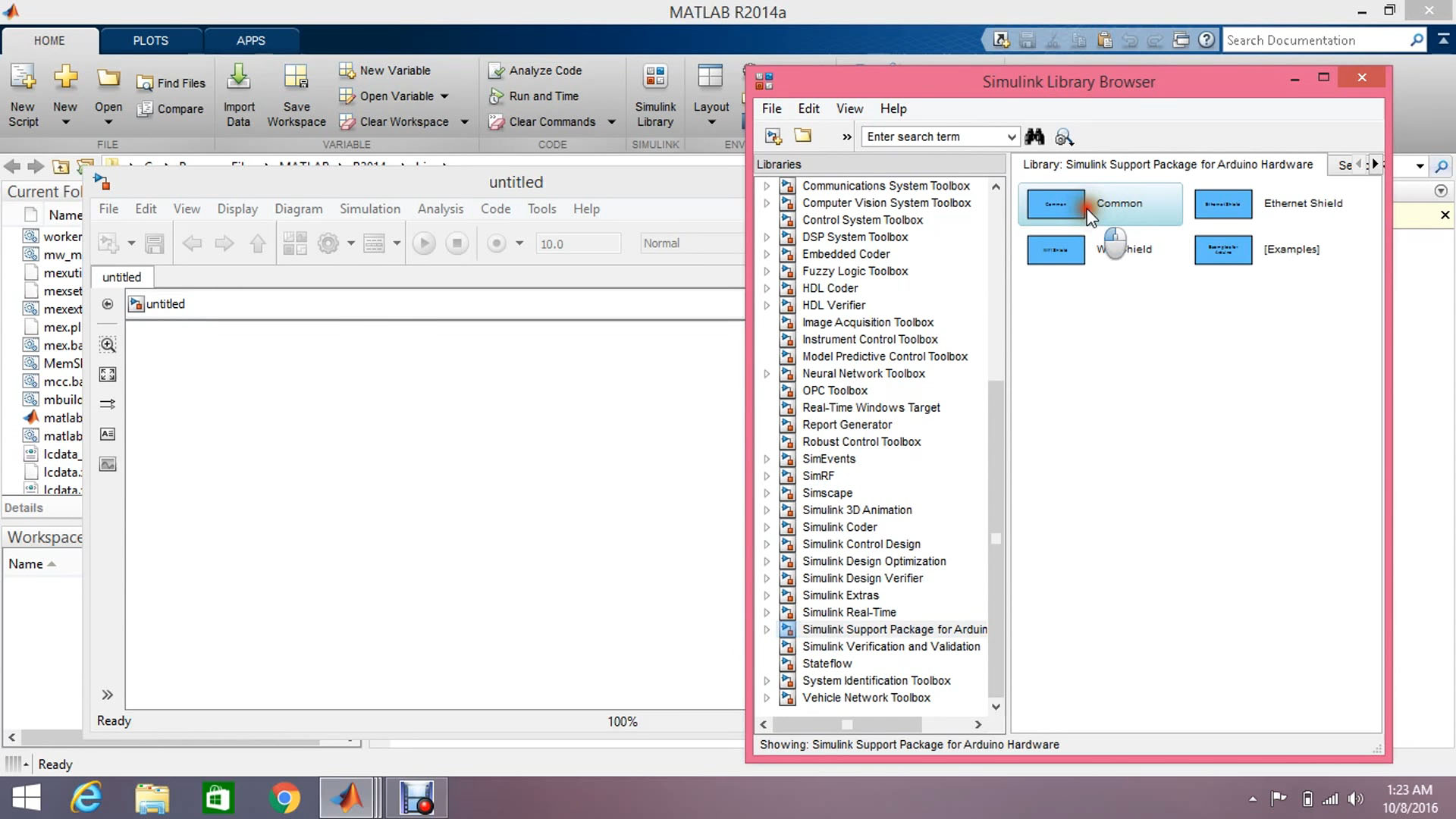Click scroll down arrow of Libraries tree
This screenshot has width=1456, height=819.
coord(996,707)
